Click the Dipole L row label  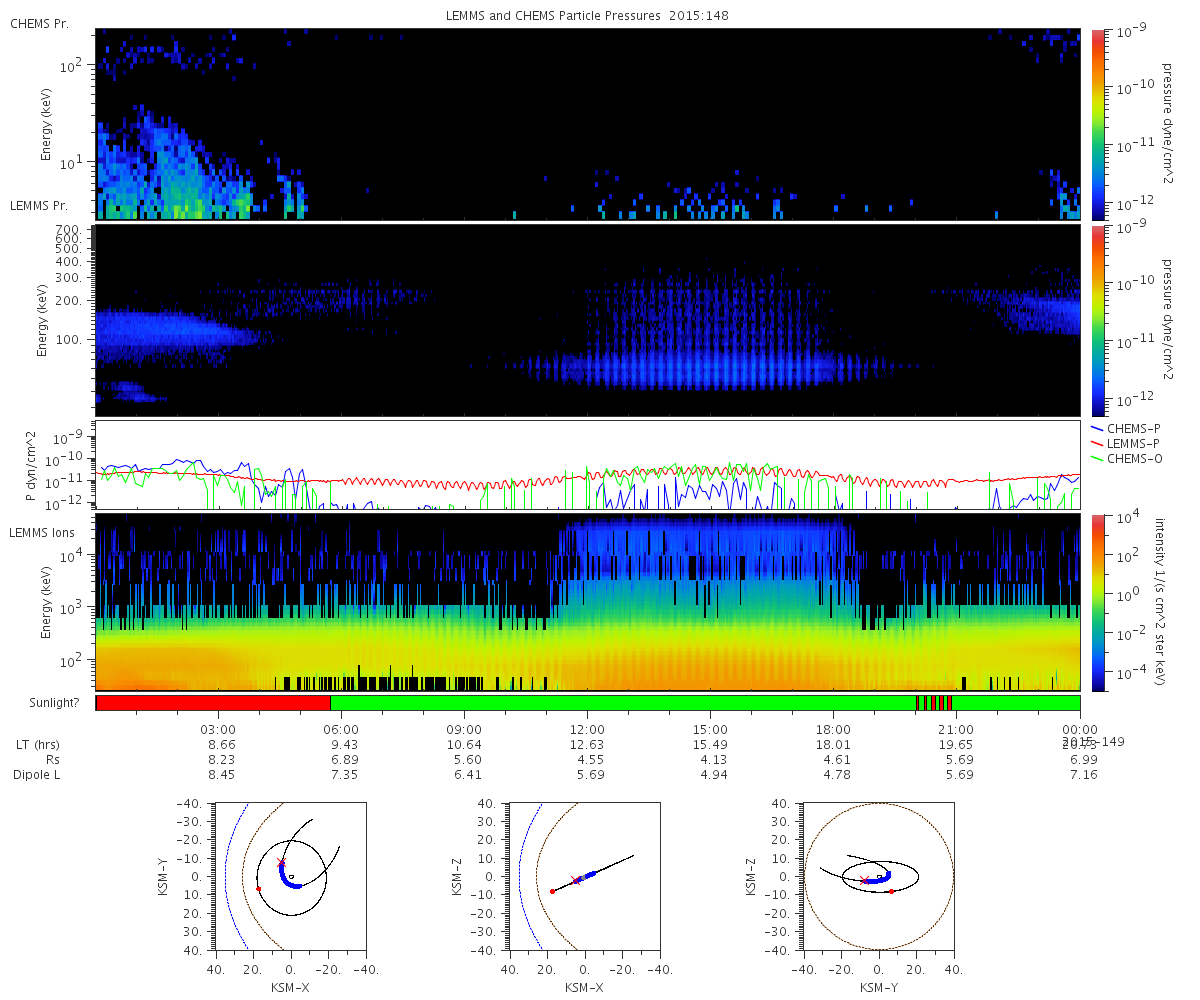(39, 775)
